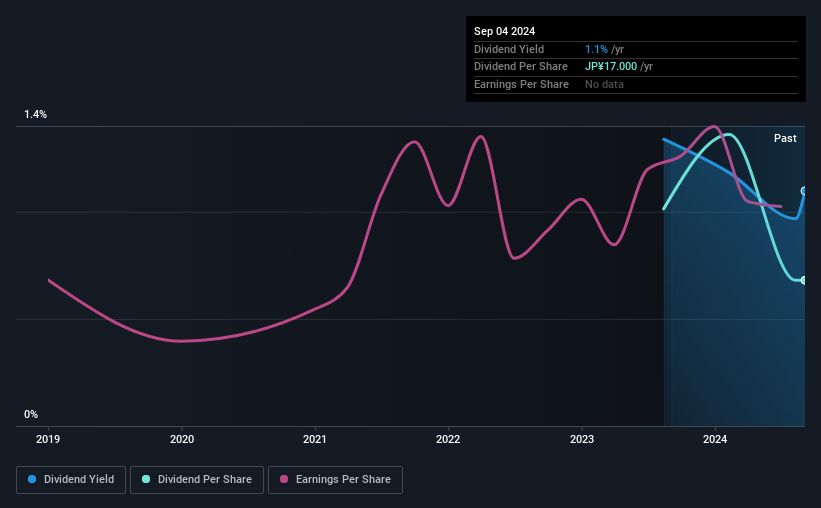
Task: Click the teal Dividend Per Share endpoint marker
Action: click(x=804, y=280)
